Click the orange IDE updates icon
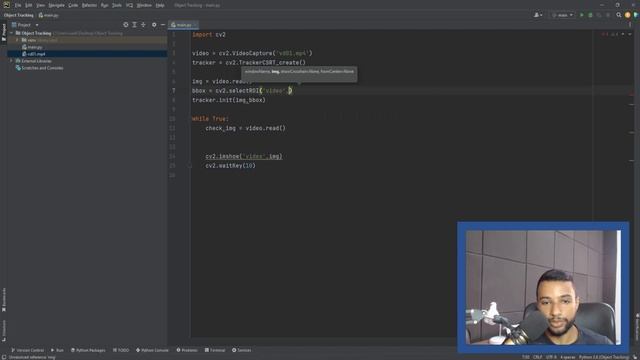Viewport: 640px width, 360px height. [x=628, y=15]
